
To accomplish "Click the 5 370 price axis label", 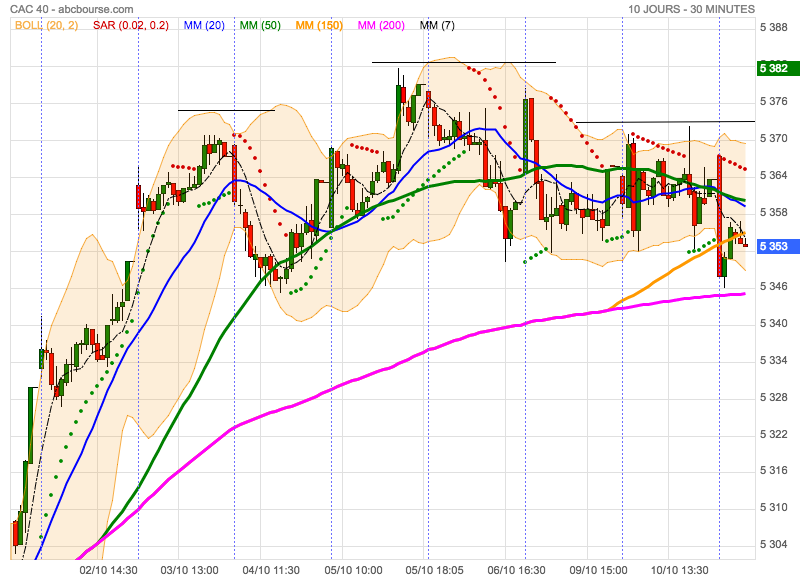I will [x=773, y=138].
